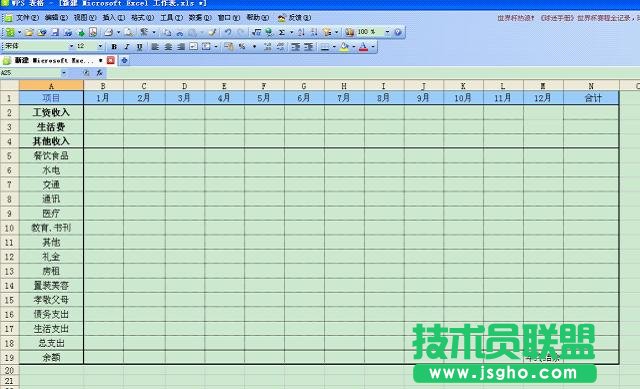Click cell 孝敬父母

click(x=51, y=300)
